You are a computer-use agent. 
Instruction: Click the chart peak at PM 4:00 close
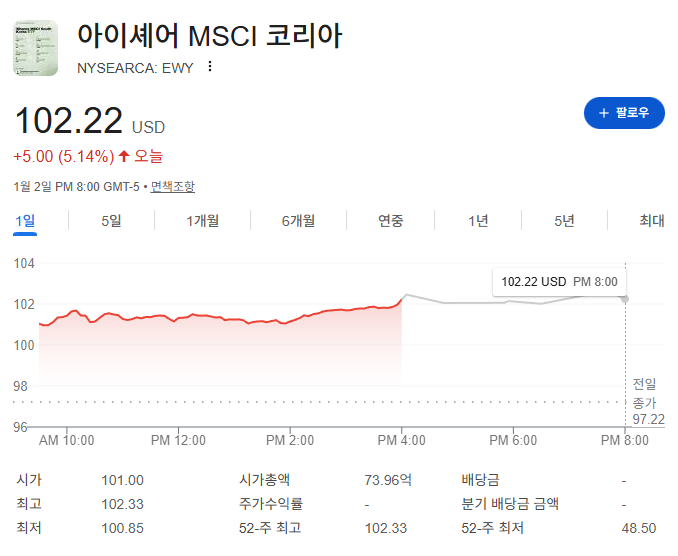tap(406, 295)
